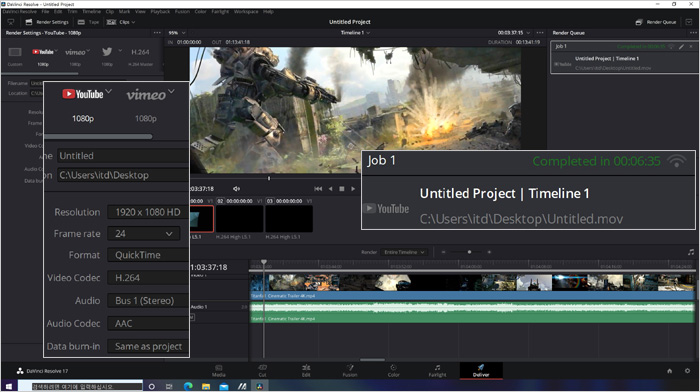
Task: Click the C:\Users\itd\Desktop location field
Action: tap(123, 175)
